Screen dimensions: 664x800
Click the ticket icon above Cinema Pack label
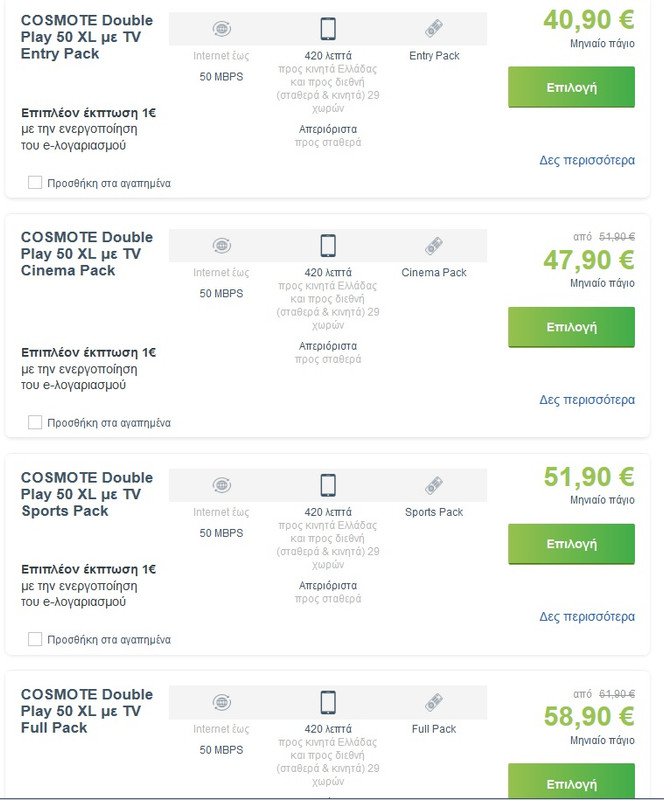(x=434, y=245)
